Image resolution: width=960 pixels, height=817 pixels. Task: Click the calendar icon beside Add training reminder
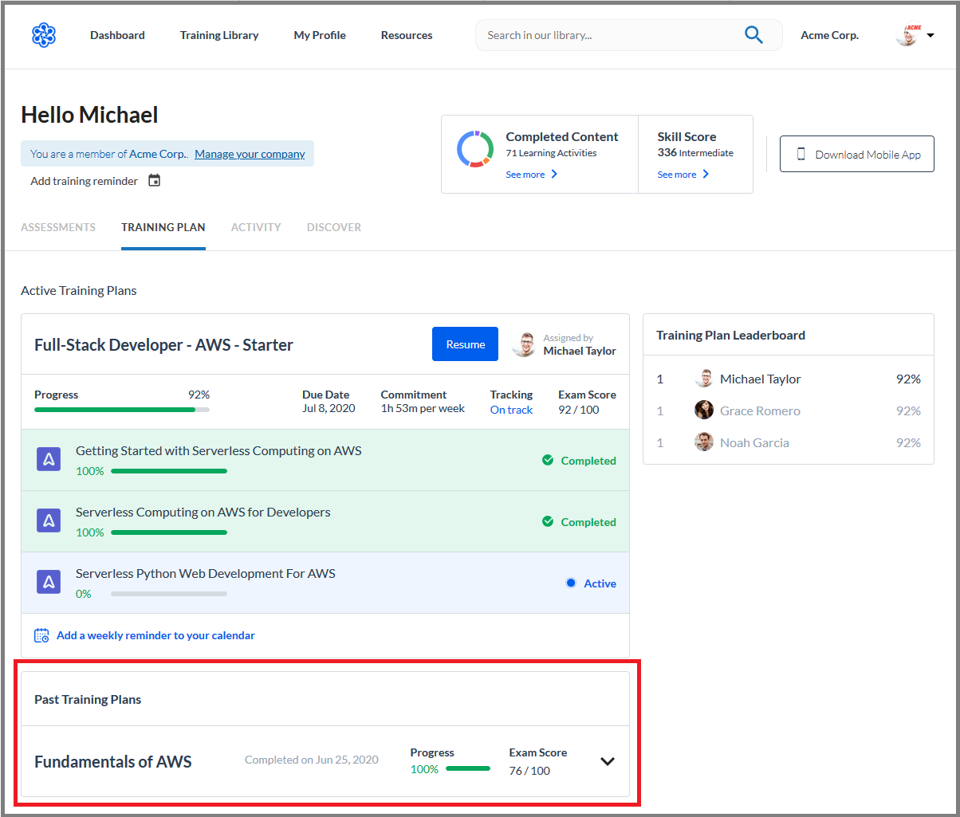(154, 181)
